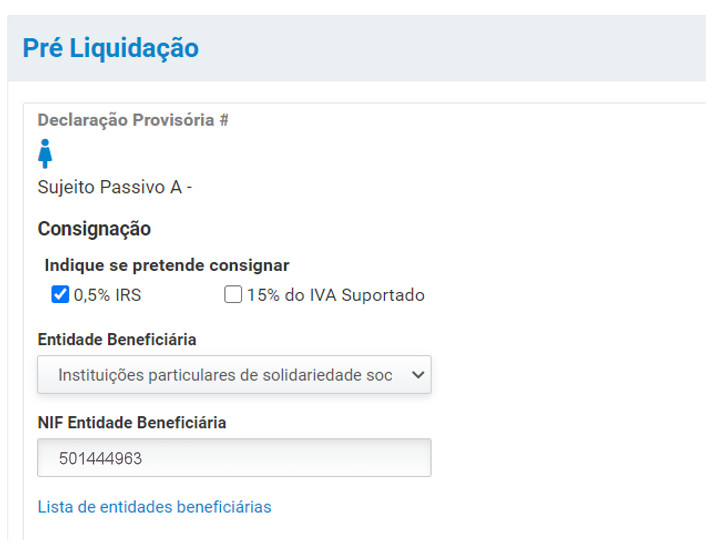Click the gray header bar beside the title
706x540 pixels.
(x=450, y=48)
